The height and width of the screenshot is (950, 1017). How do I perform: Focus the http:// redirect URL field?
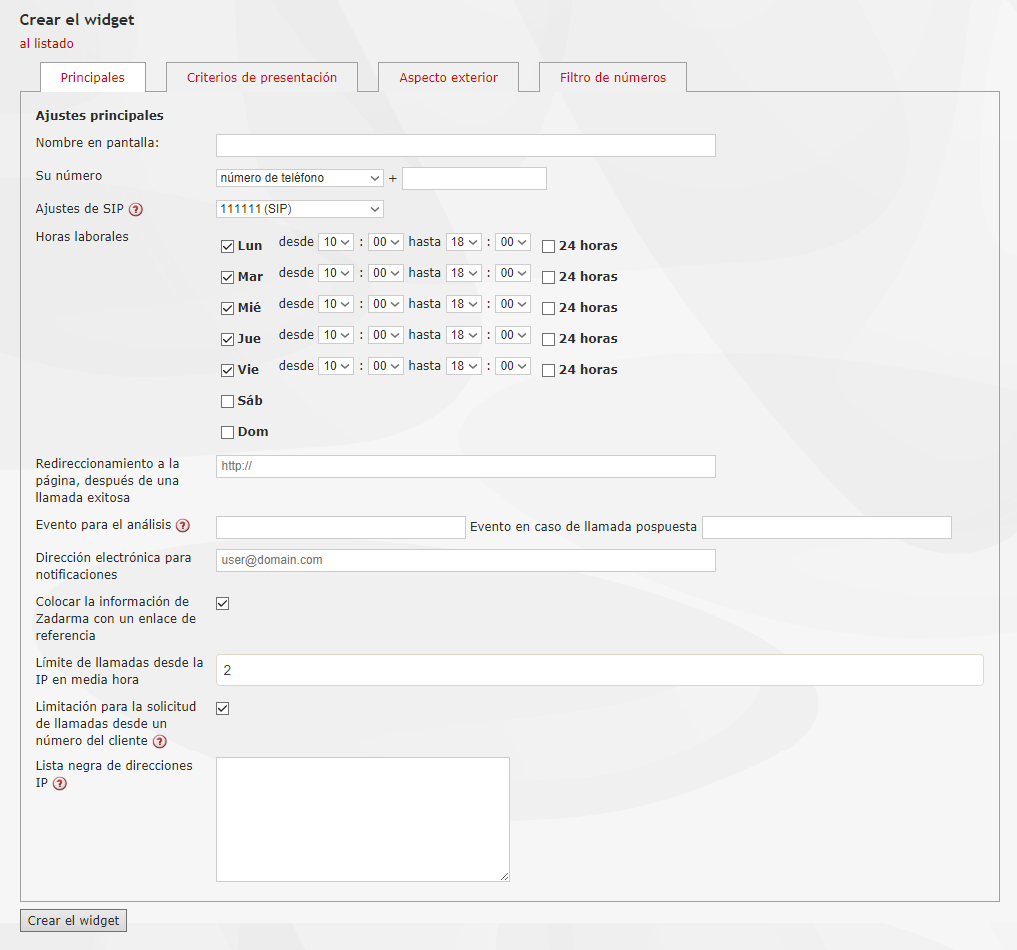466,466
